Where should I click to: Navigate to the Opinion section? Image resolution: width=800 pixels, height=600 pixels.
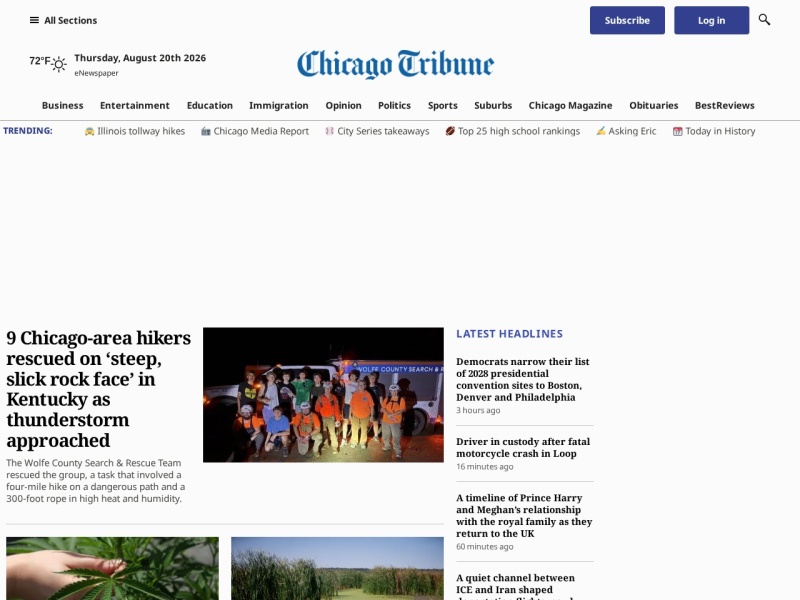[x=343, y=106]
